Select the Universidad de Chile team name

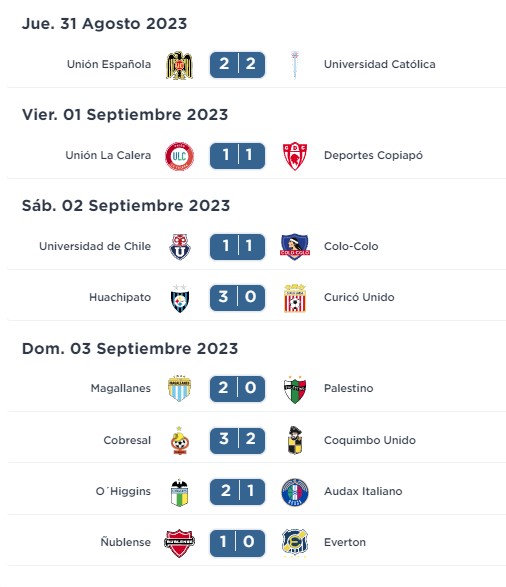(95, 246)
